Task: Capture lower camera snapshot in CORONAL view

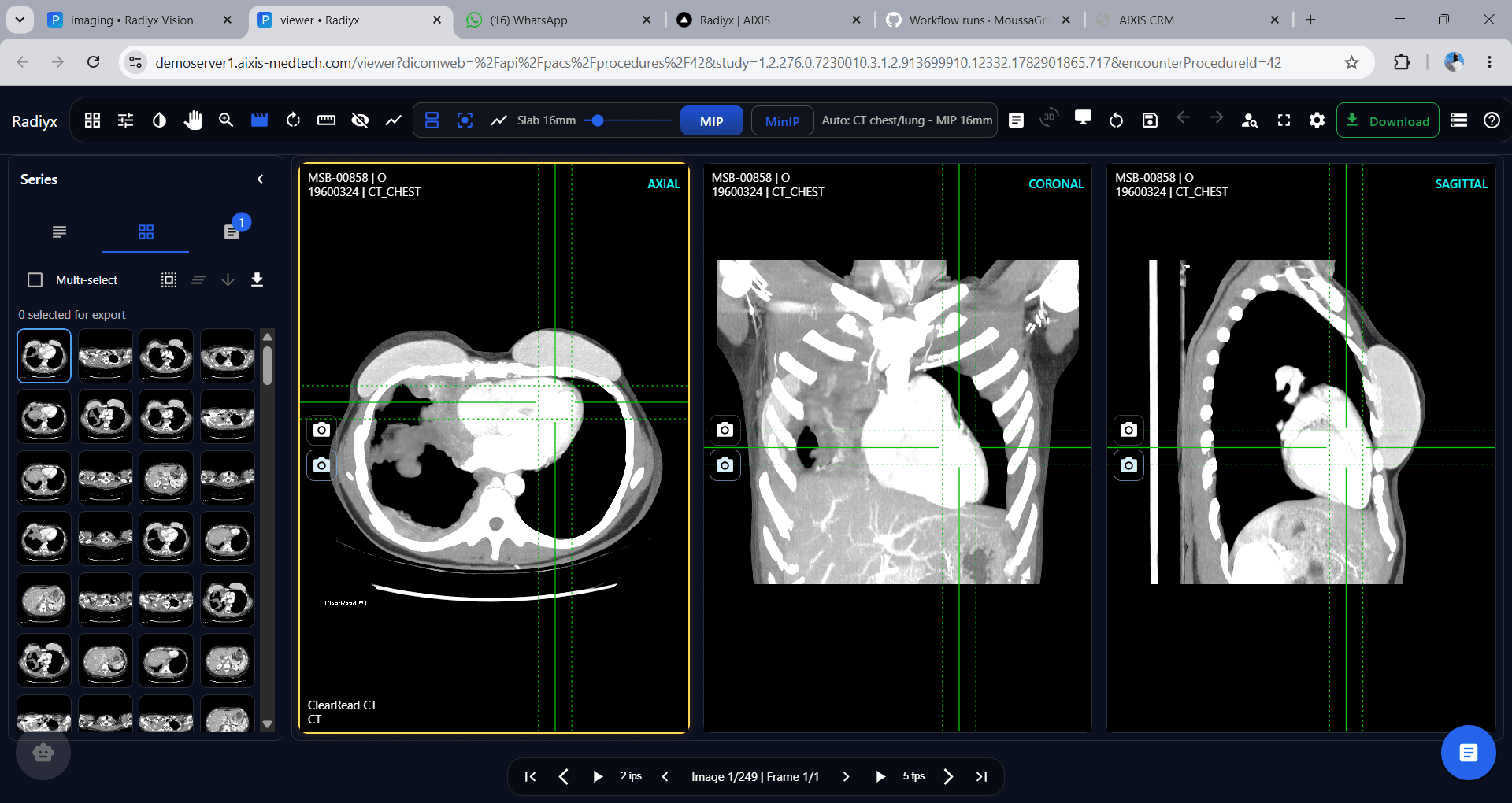Action: (725, 465)
